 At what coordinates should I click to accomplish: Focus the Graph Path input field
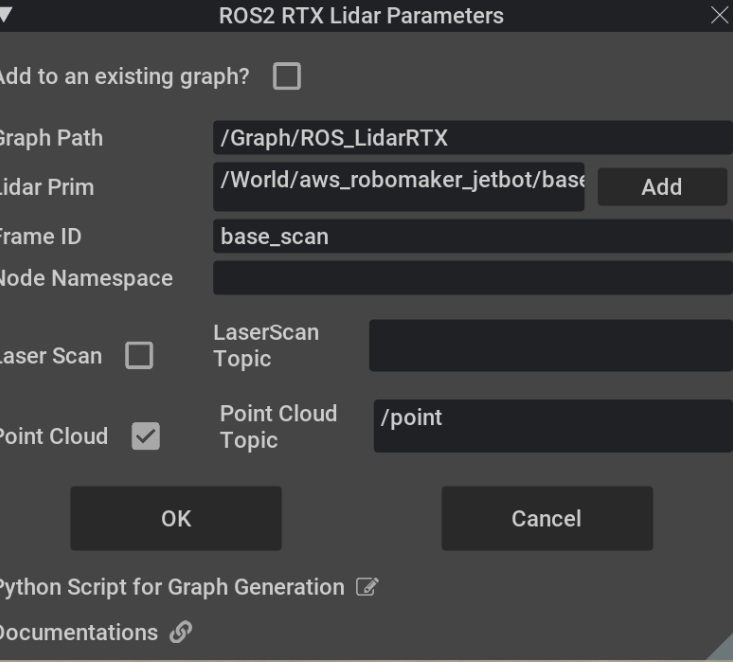(473, 137)
